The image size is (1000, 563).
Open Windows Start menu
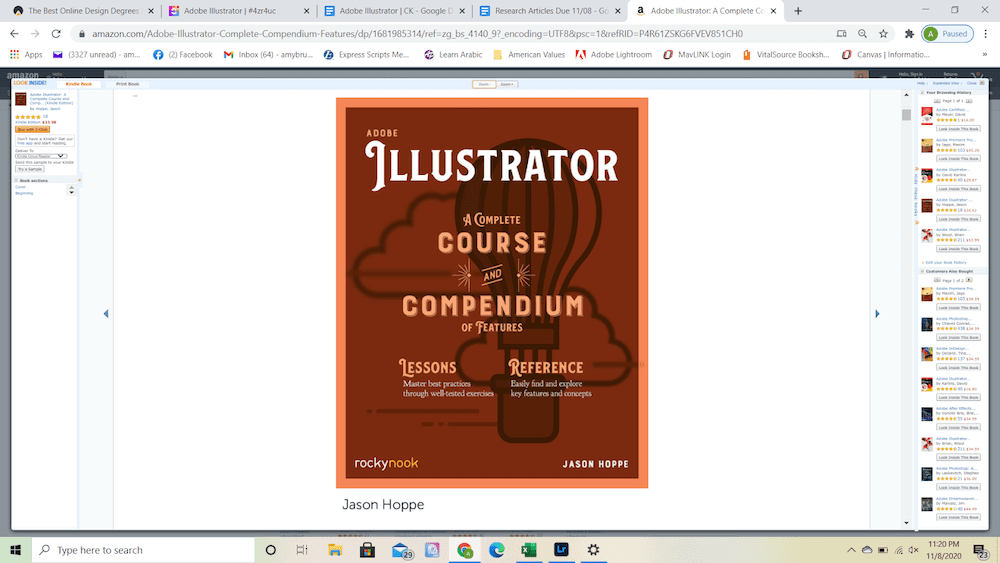pyautogui.click(x=15, y=550)
